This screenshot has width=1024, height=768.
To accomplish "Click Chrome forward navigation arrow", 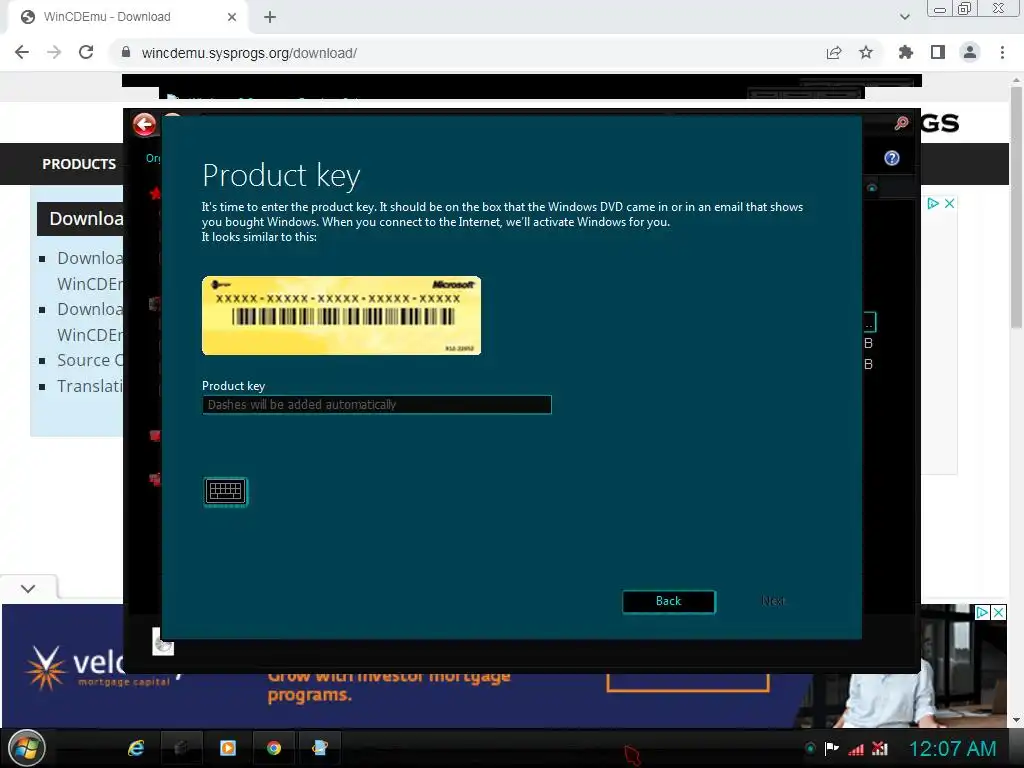I will click(x=54, y=52).
